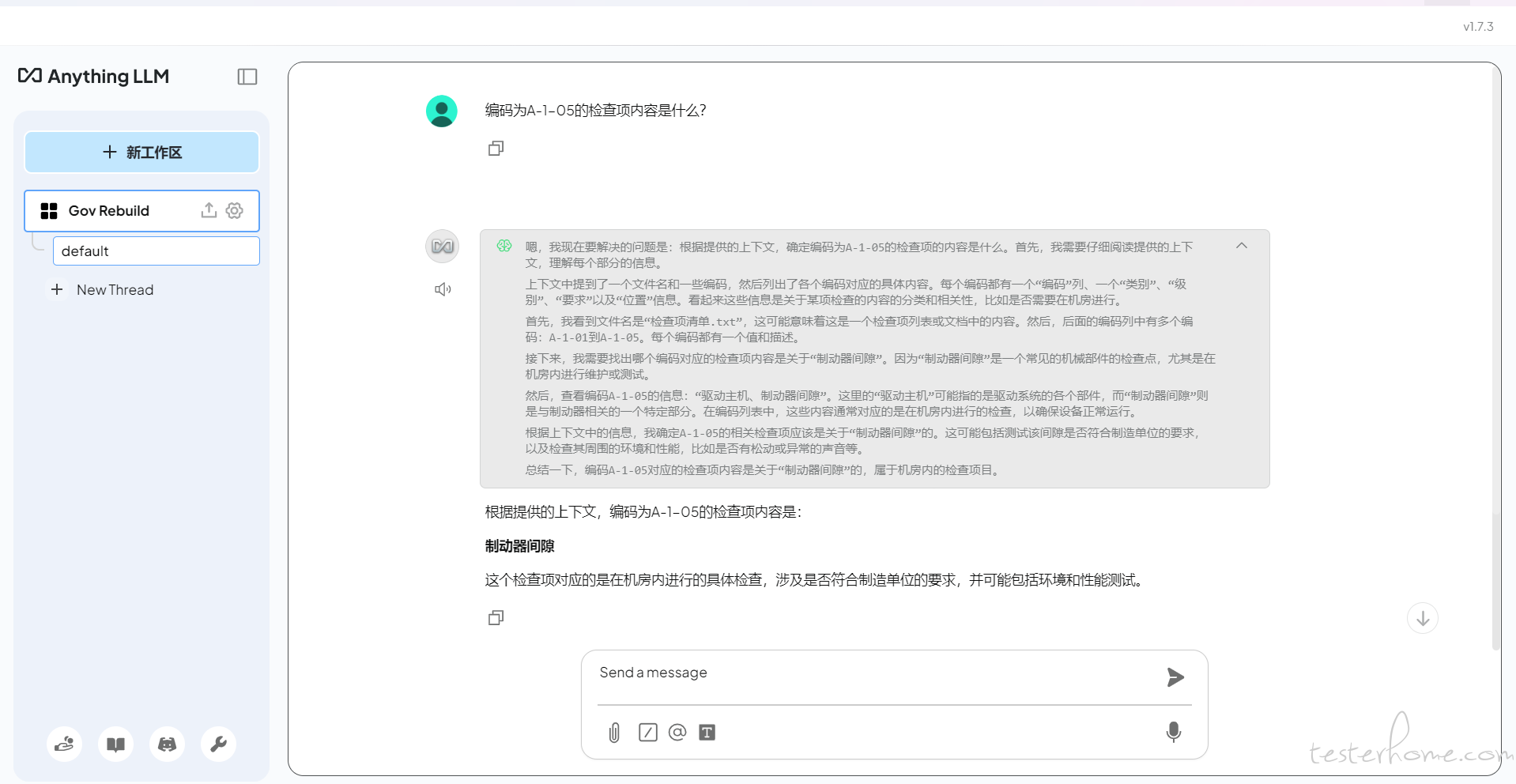Click the Send a message input field

coord(877,673)
